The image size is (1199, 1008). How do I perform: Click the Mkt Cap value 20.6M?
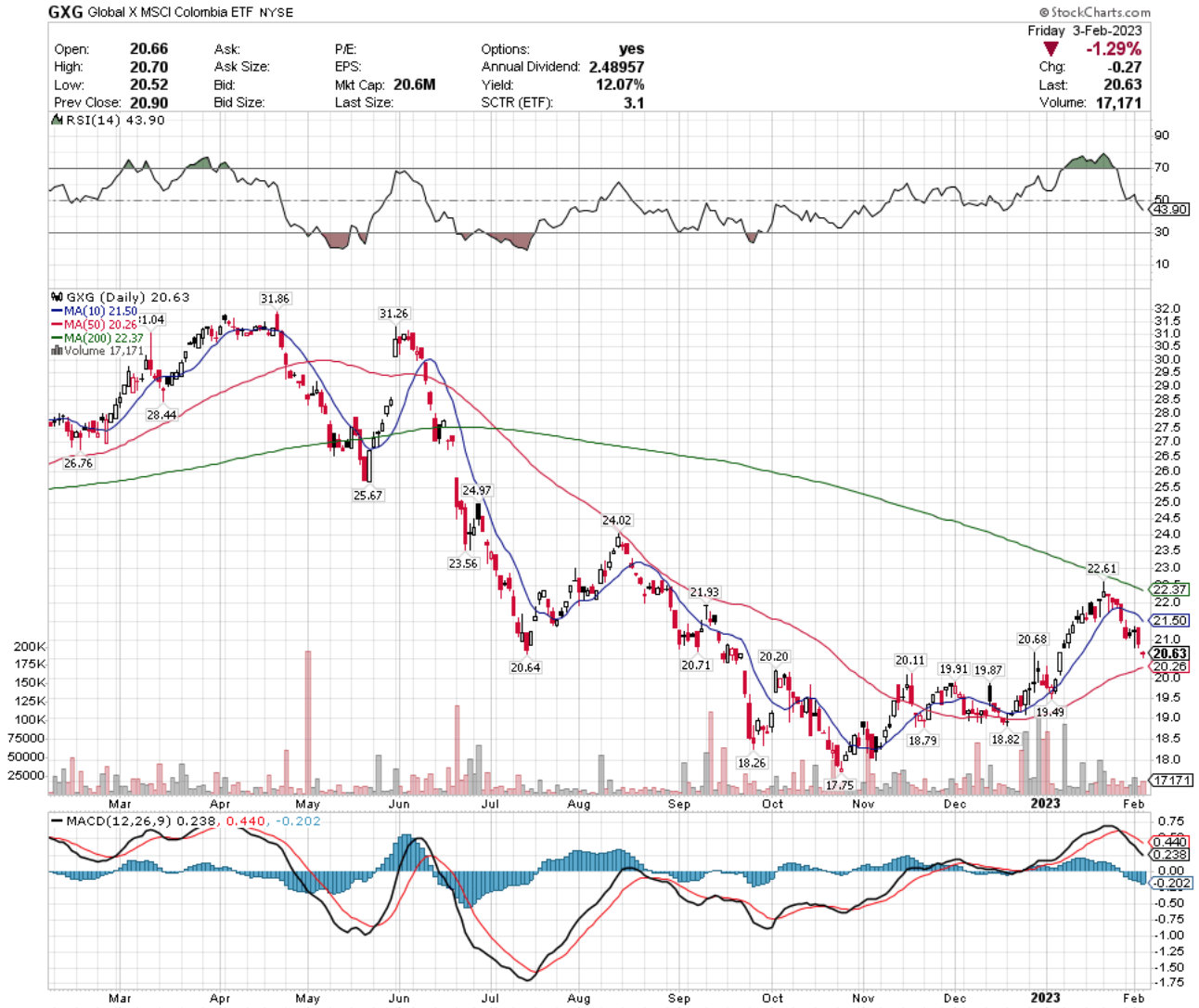[x=414, y=84]
